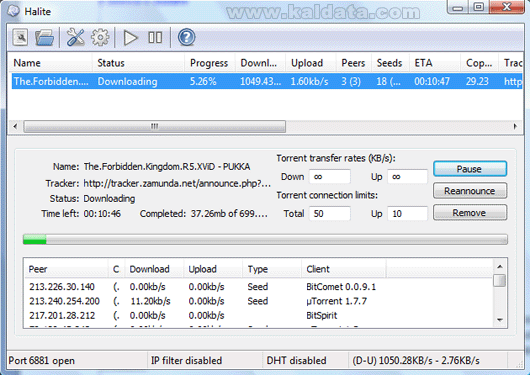The height and width of the screenshot is (375, 530).
Task: Click the 5.26% progress cell
Action: [x=203, y=81]
